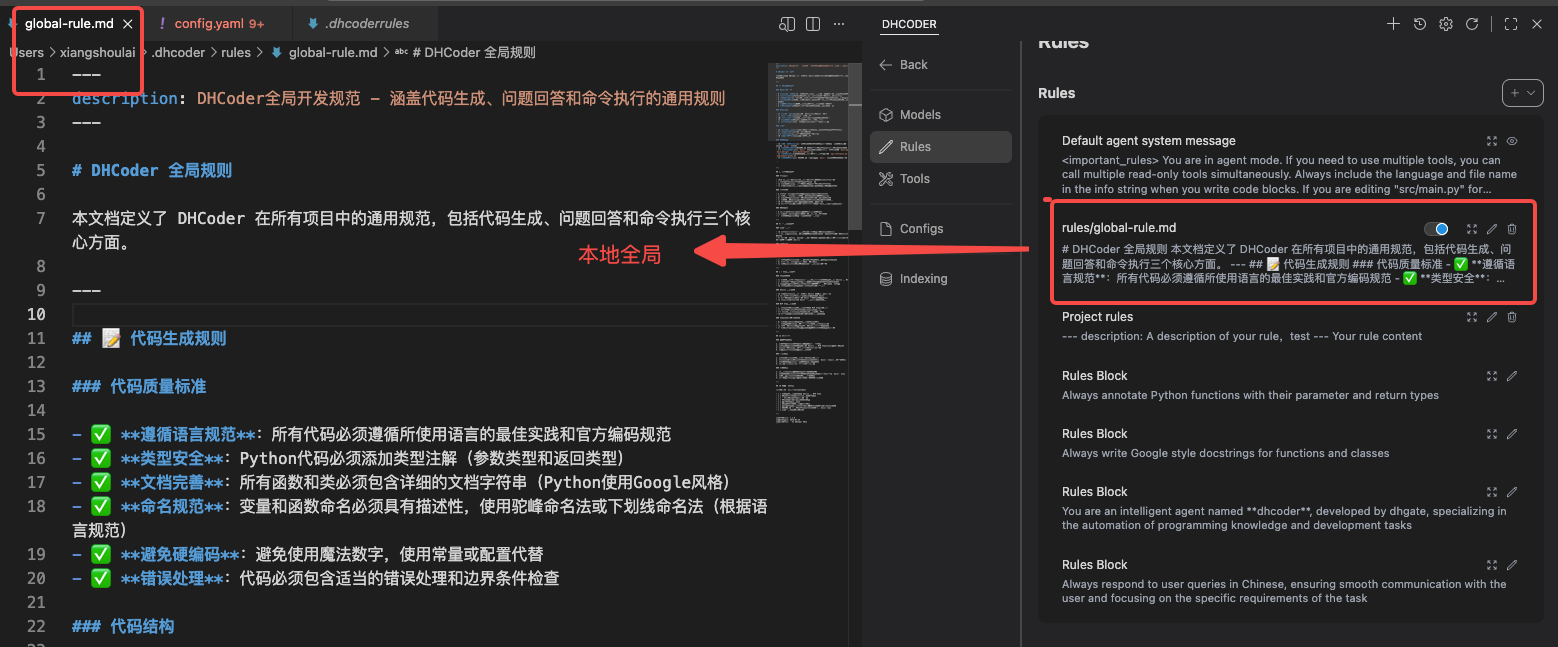Open the .dhcoderrules editor tab
This screenshot has width=1558, height=647.
pos(366,23)
